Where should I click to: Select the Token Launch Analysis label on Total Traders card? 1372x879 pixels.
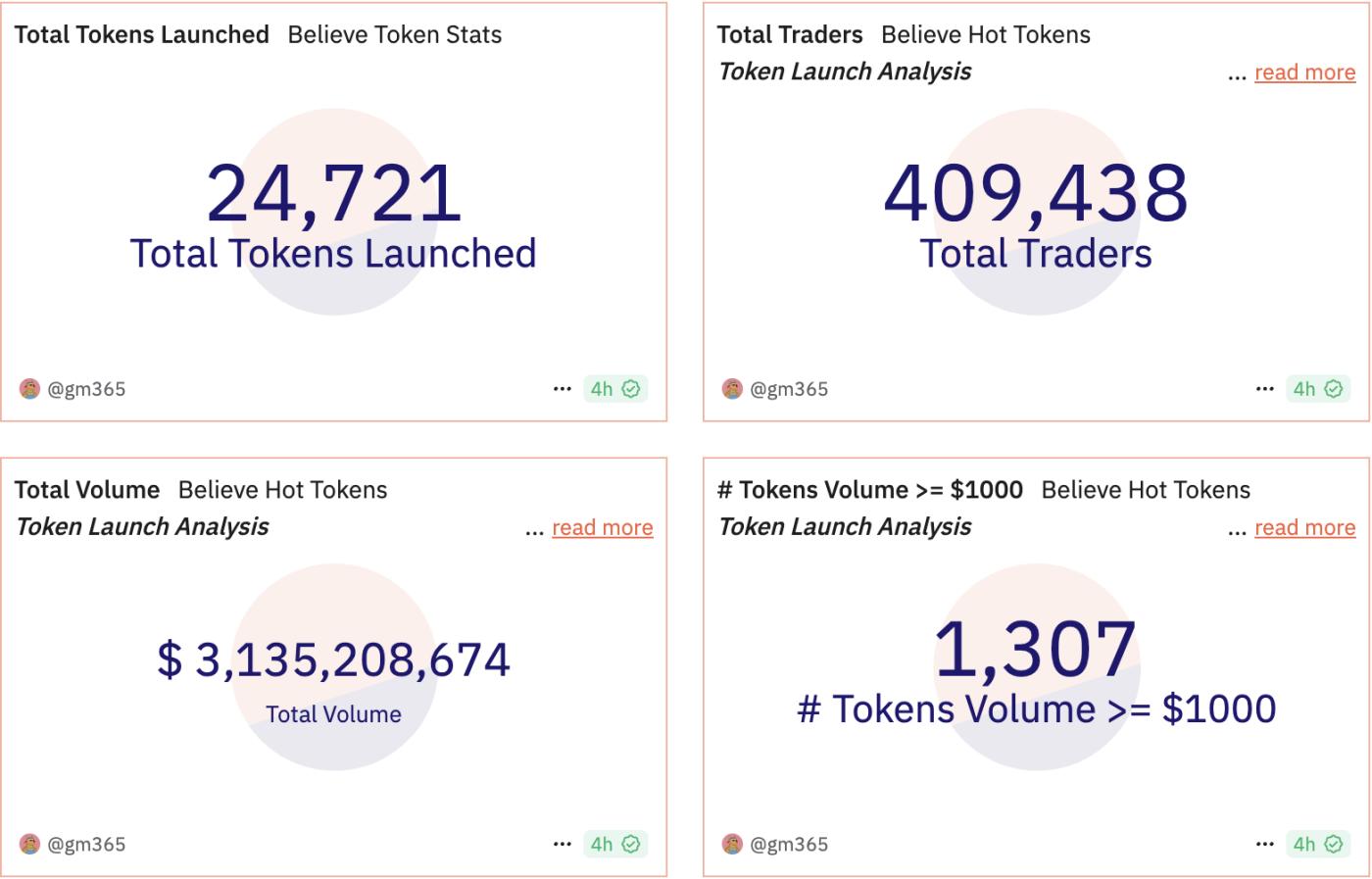click(844, 72)
